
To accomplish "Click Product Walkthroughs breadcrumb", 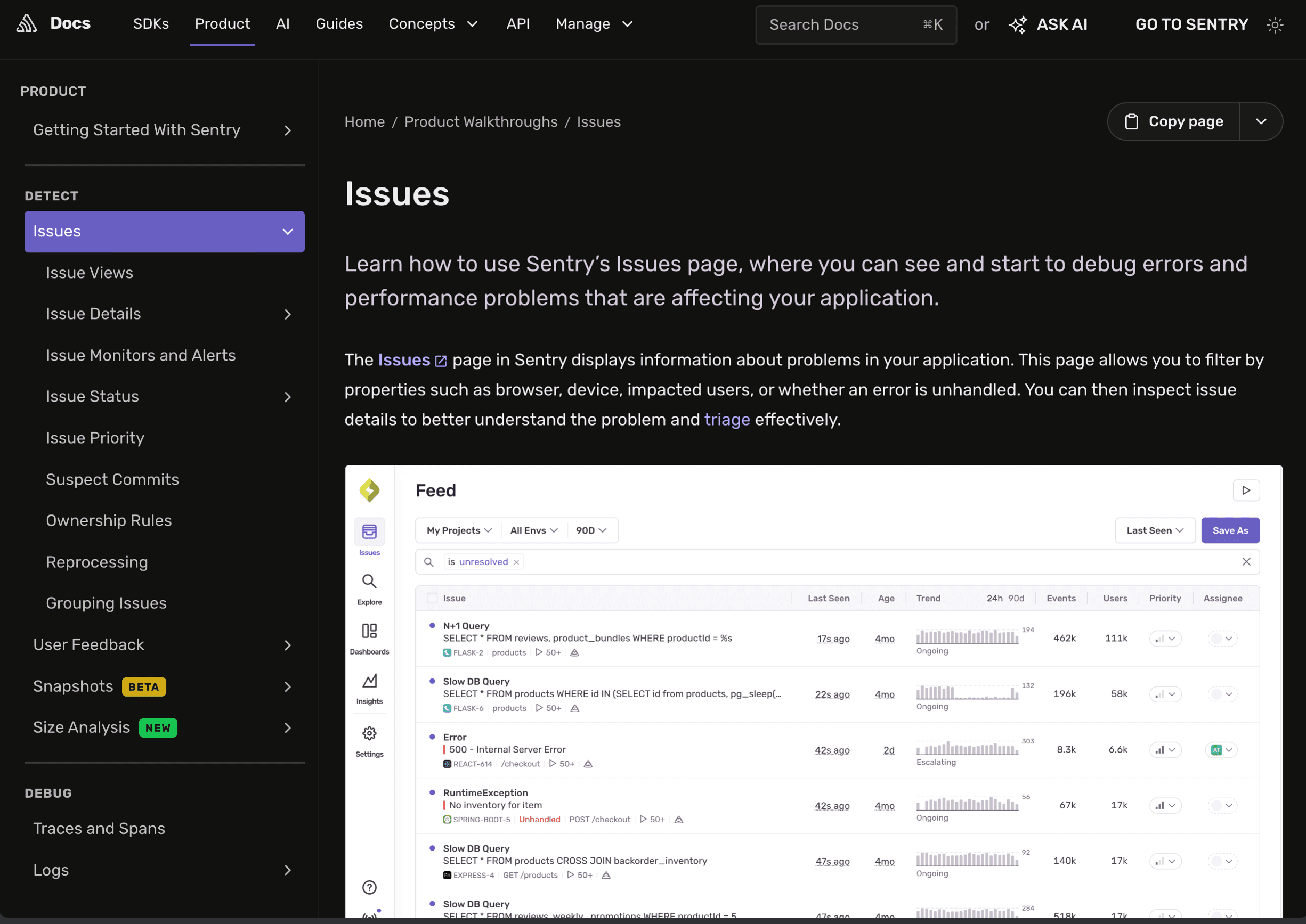I will (x=481, y=122).
